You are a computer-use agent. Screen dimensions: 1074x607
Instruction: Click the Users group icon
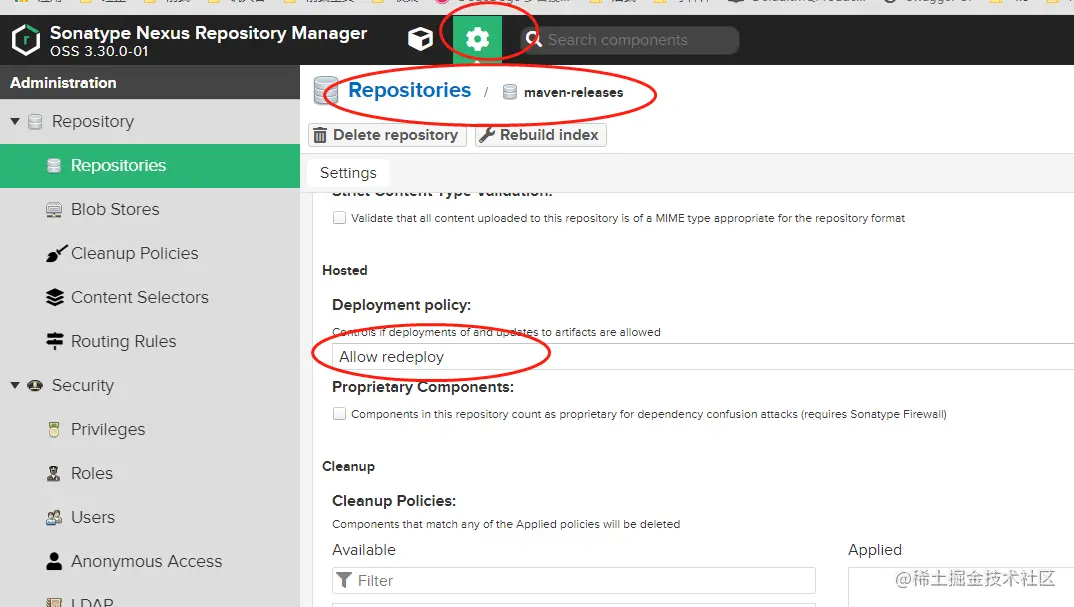54,517
